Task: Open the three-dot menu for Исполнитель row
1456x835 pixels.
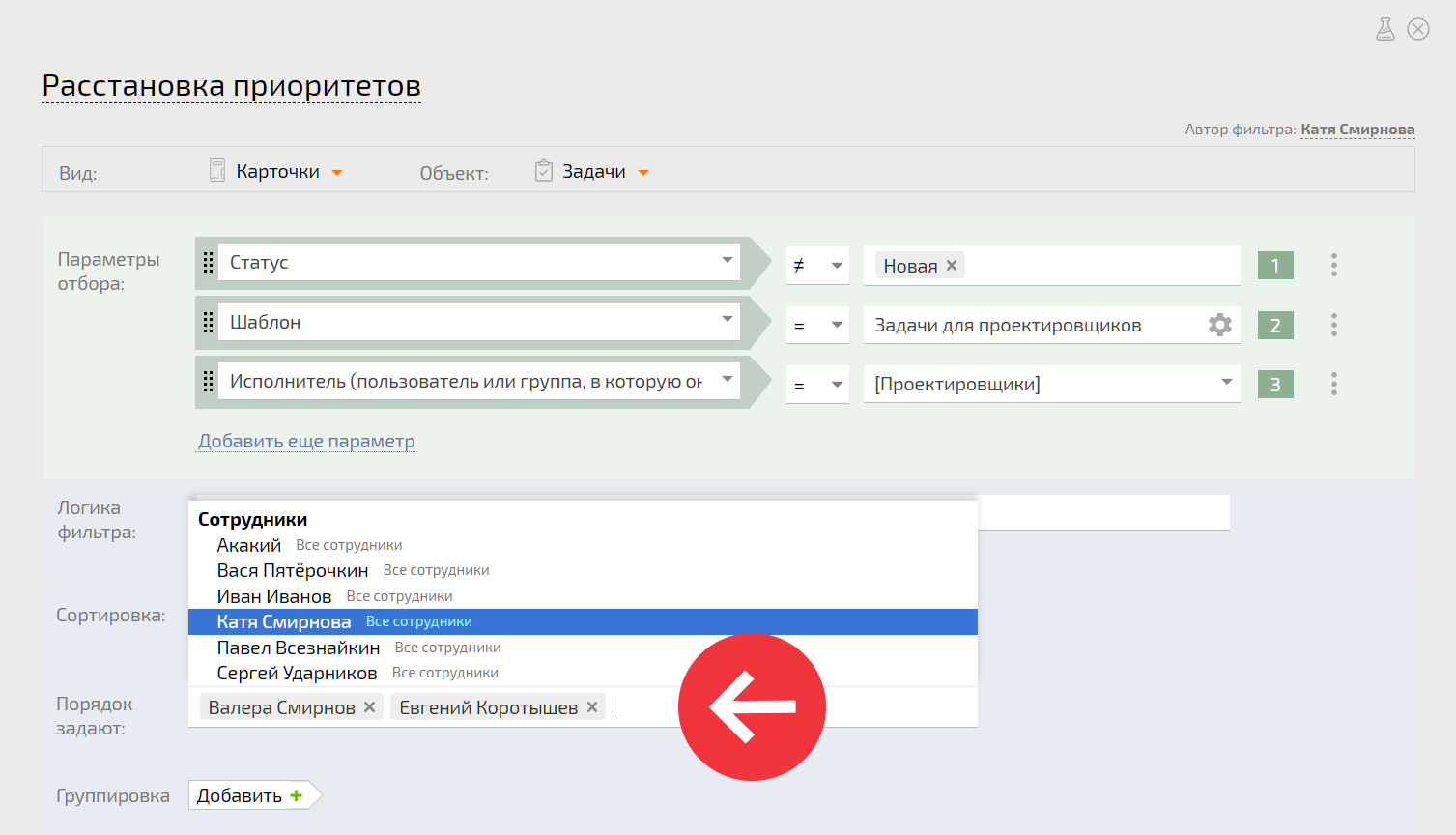Action: [1334, 384]
